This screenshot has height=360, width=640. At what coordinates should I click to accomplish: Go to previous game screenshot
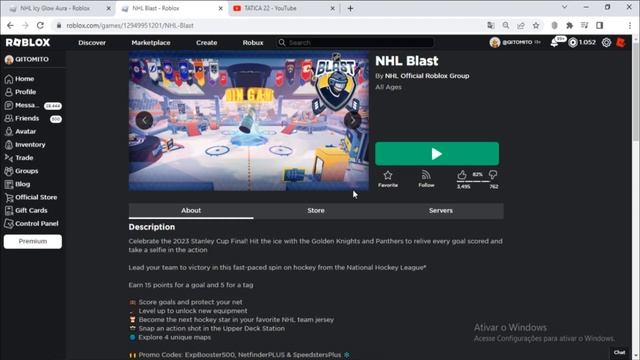[144, 120]
